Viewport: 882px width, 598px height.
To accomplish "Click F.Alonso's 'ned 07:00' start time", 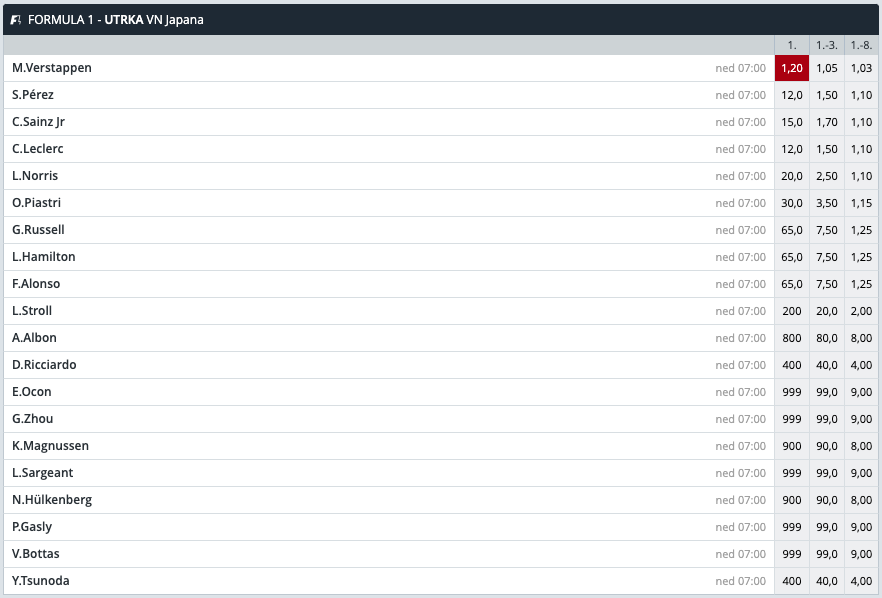I will click(x=741, y=284).
